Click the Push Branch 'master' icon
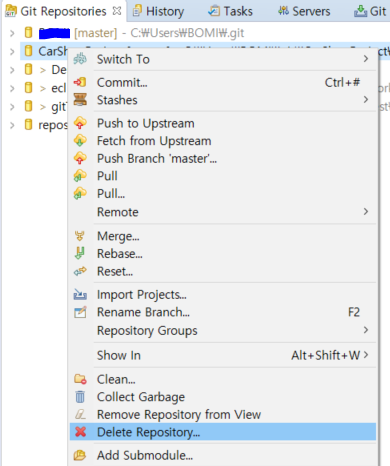Image resolution: width=390 pixels, height=466 pixels. (80, 158)
